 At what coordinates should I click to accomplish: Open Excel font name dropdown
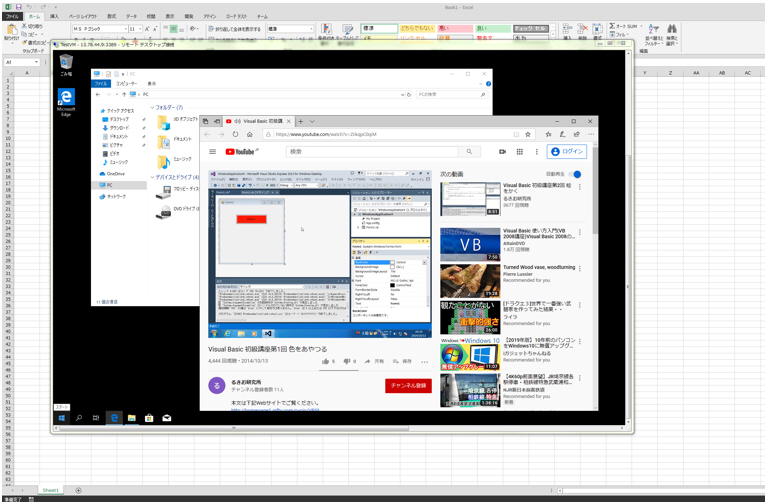click(125, 29)
